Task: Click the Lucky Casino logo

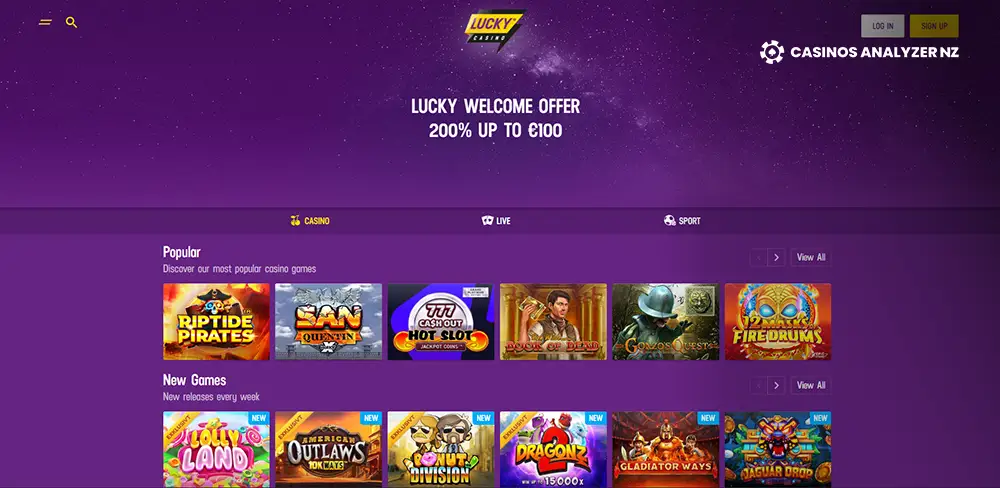Action: pos(494,29)
